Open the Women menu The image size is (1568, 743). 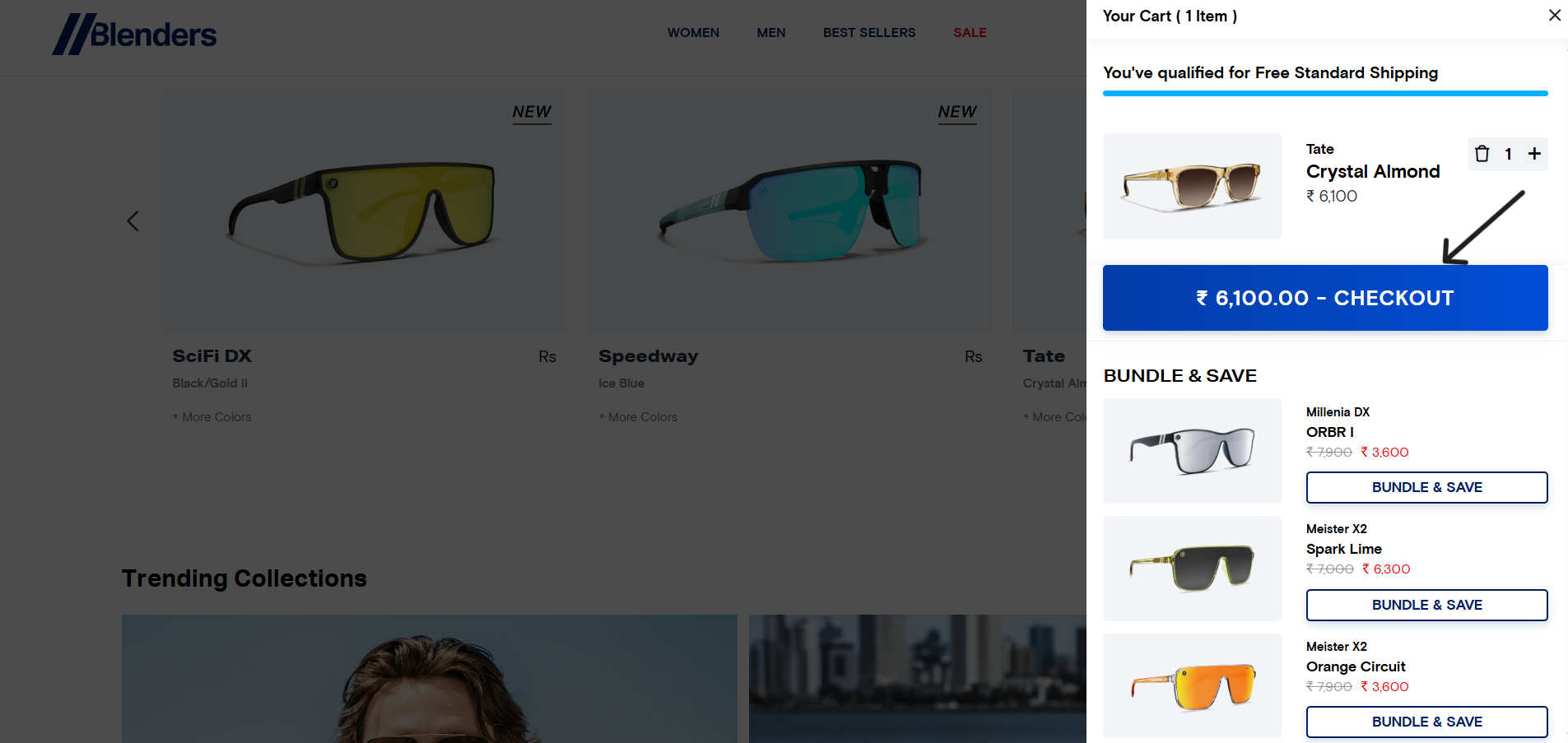(693, 33)
